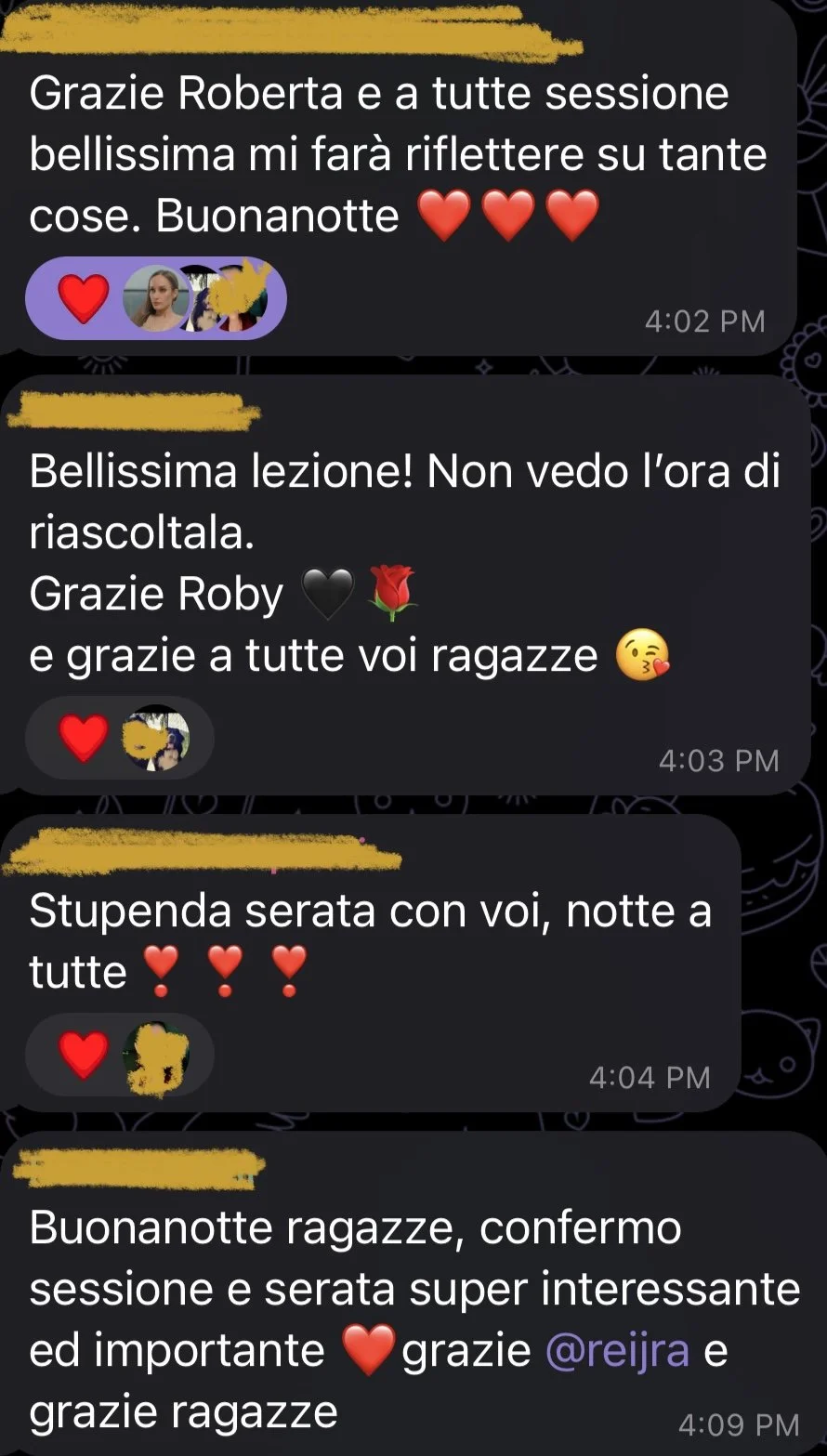This screenshot has width=827, height=1456.
Task: Tap the reactor avatar under the Bellissima lezione message
Action: pyautogui.click(x=156, y=739)
